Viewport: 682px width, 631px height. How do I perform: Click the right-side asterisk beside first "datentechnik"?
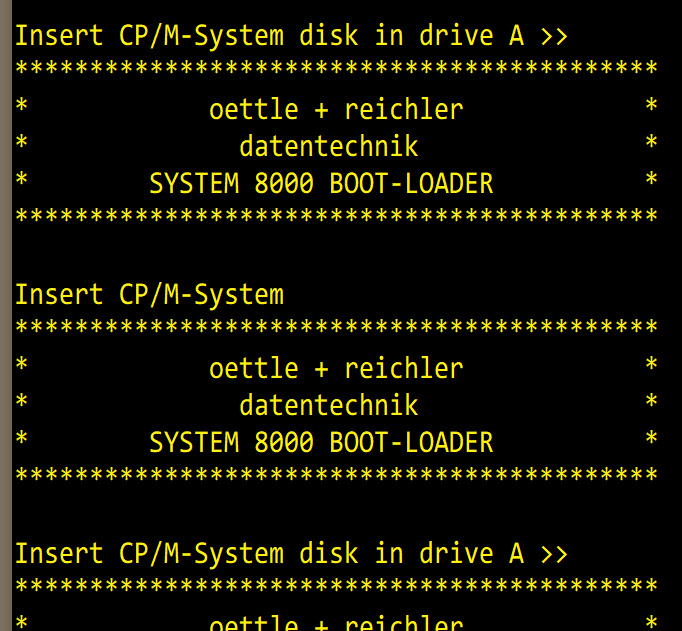pos(651,145)
